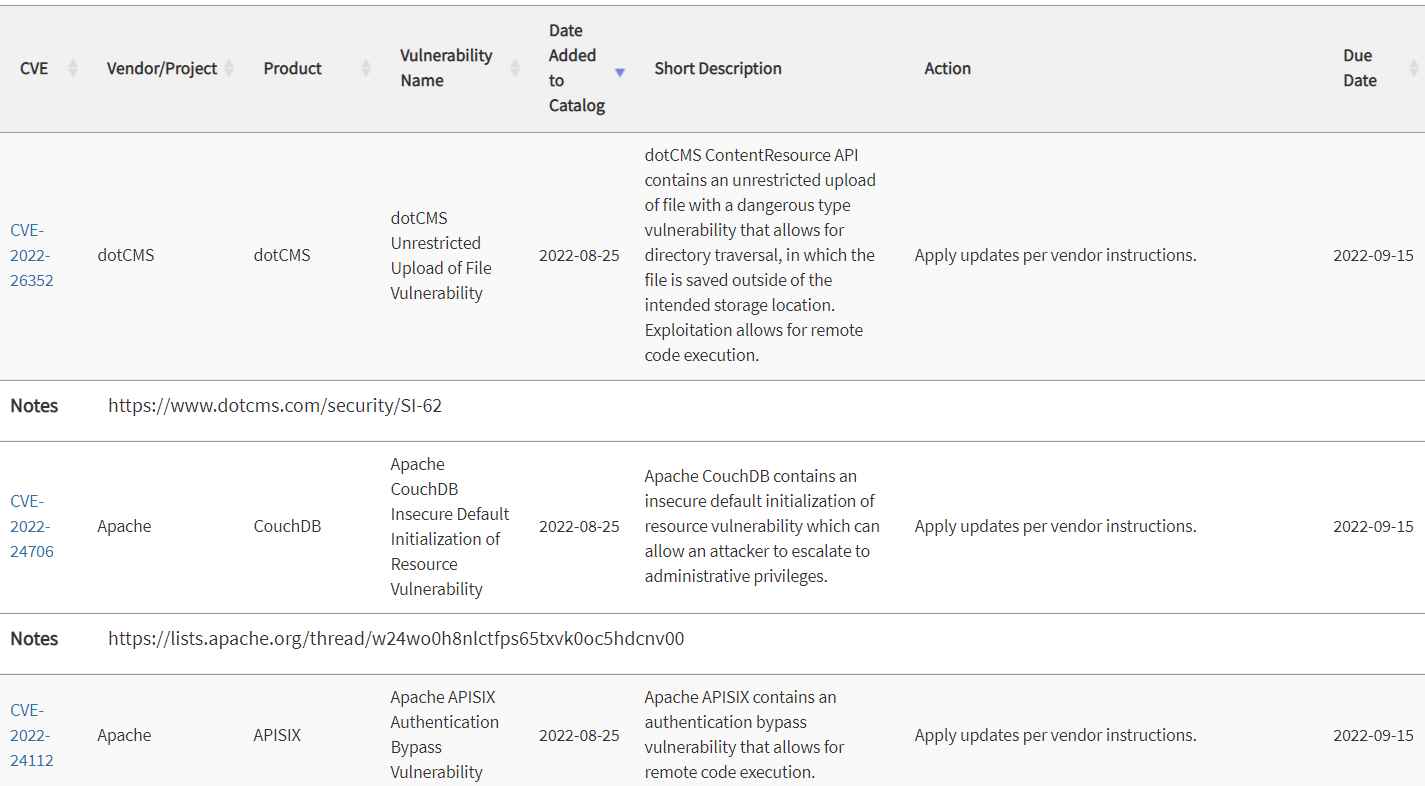
Task: Click dotCMS ContentResource API short description
Action: point(760,255)
